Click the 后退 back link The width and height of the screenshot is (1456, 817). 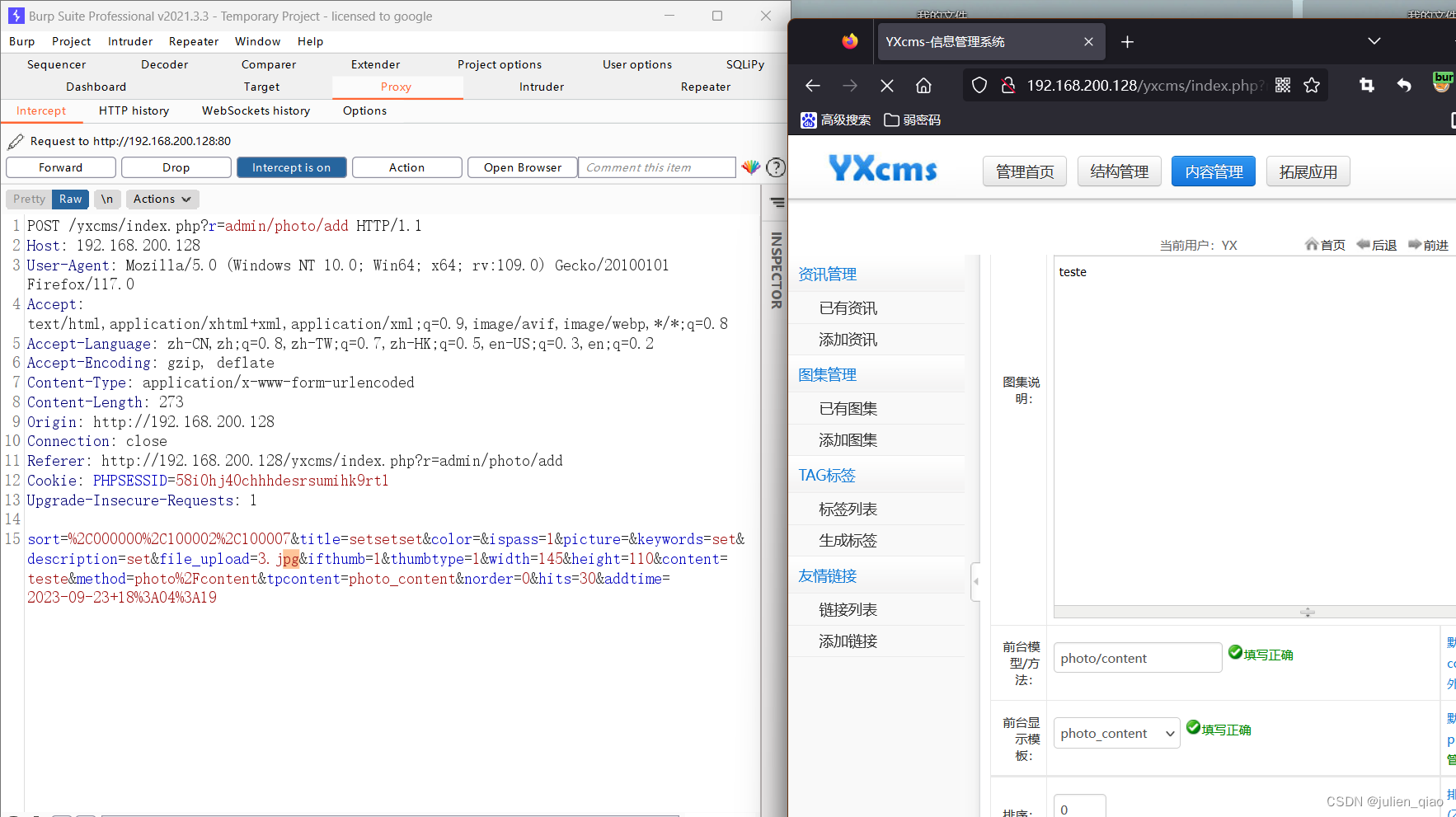coord(1377,245)
